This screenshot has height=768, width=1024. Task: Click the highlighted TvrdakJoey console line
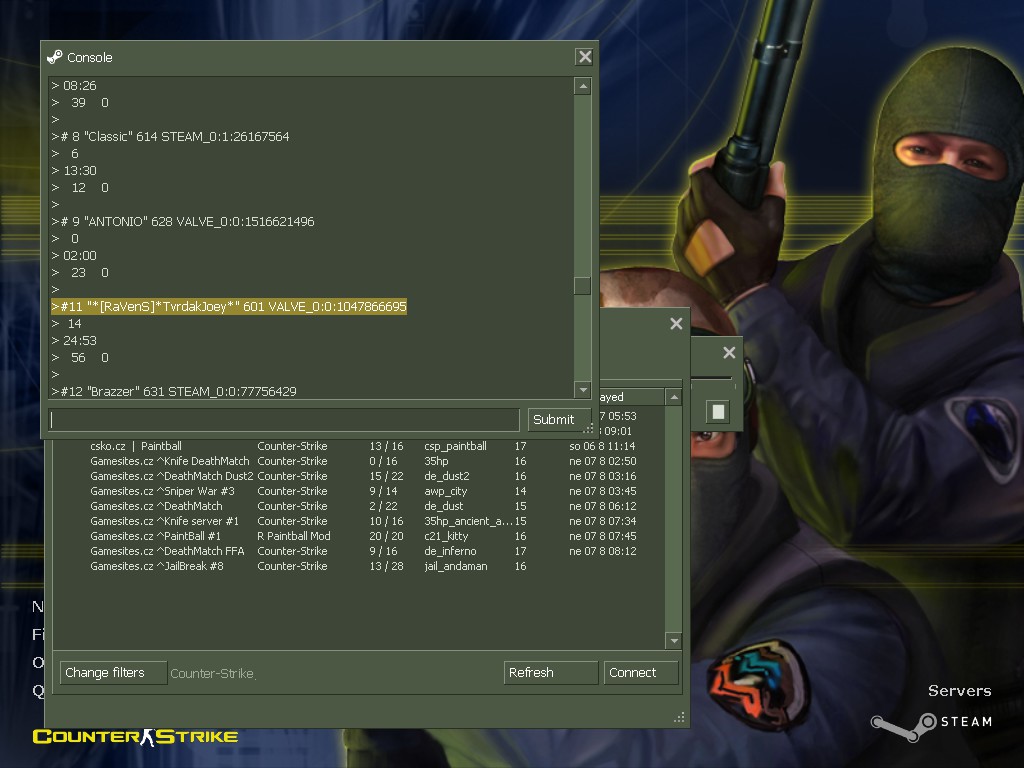pyautogui.click(x=229, y=306)
